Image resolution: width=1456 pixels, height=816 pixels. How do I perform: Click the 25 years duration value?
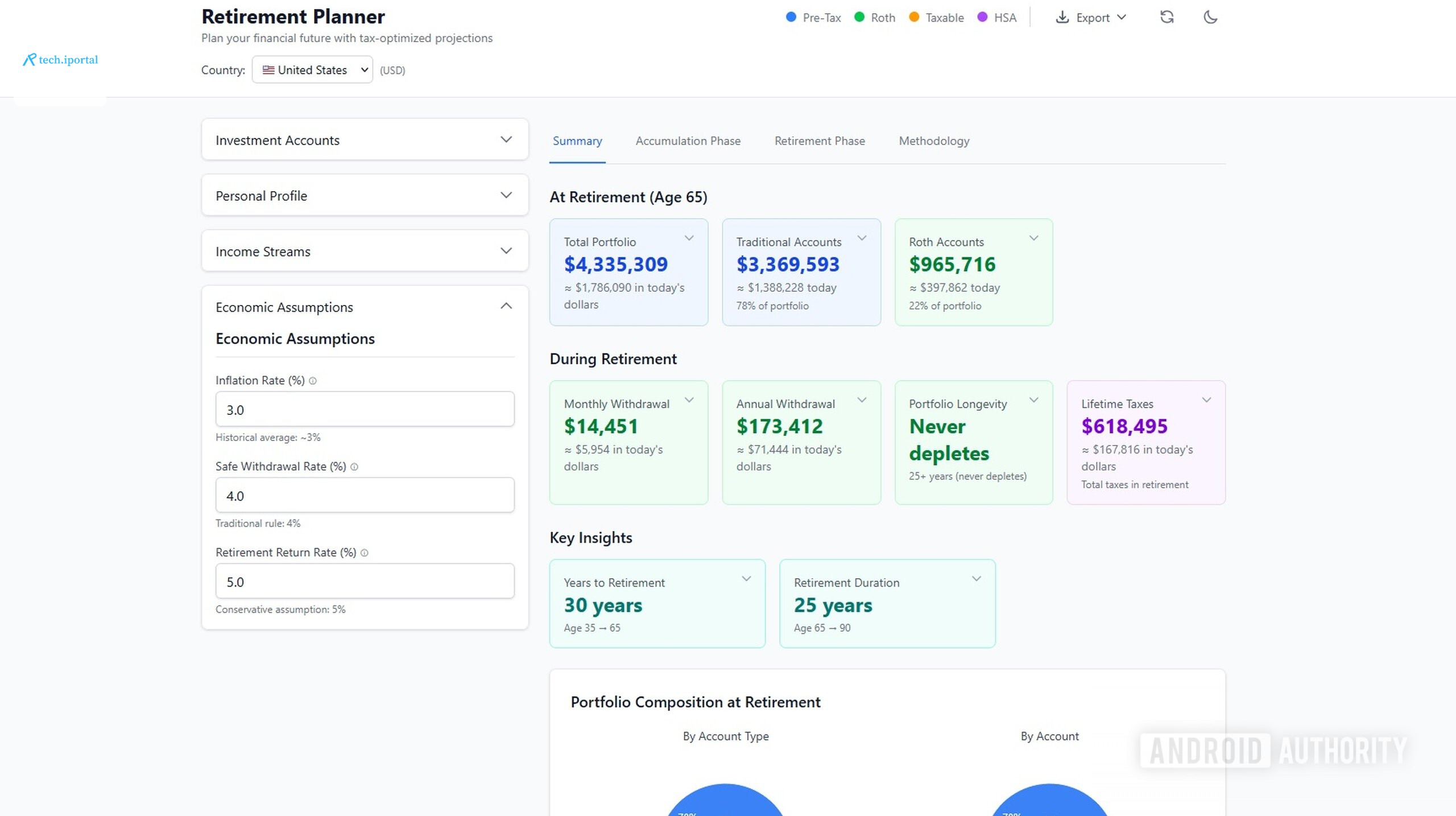833,605
